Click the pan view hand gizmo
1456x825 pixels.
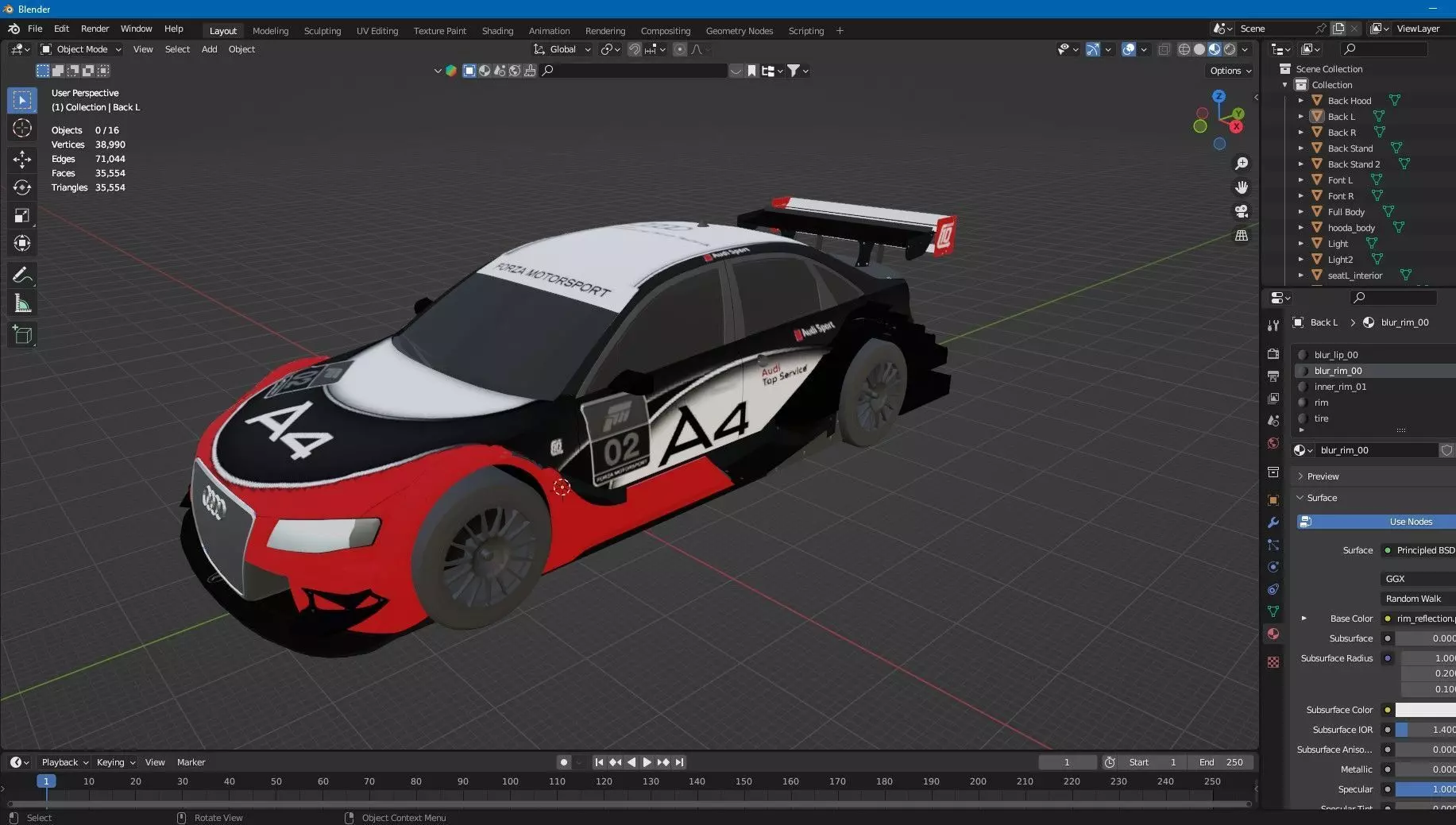click(1241, 187)
